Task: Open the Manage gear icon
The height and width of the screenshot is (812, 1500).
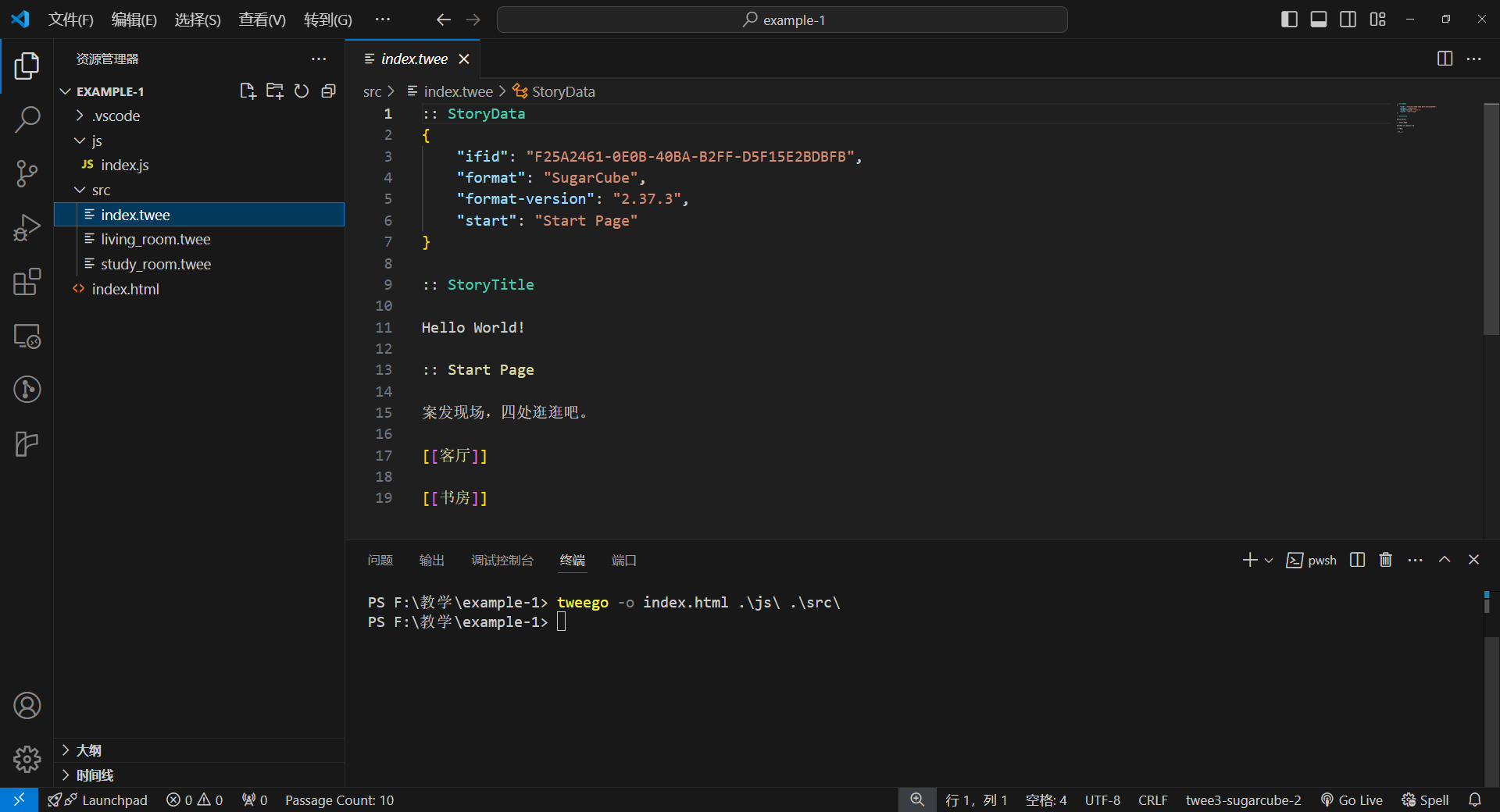Action: 27,758
